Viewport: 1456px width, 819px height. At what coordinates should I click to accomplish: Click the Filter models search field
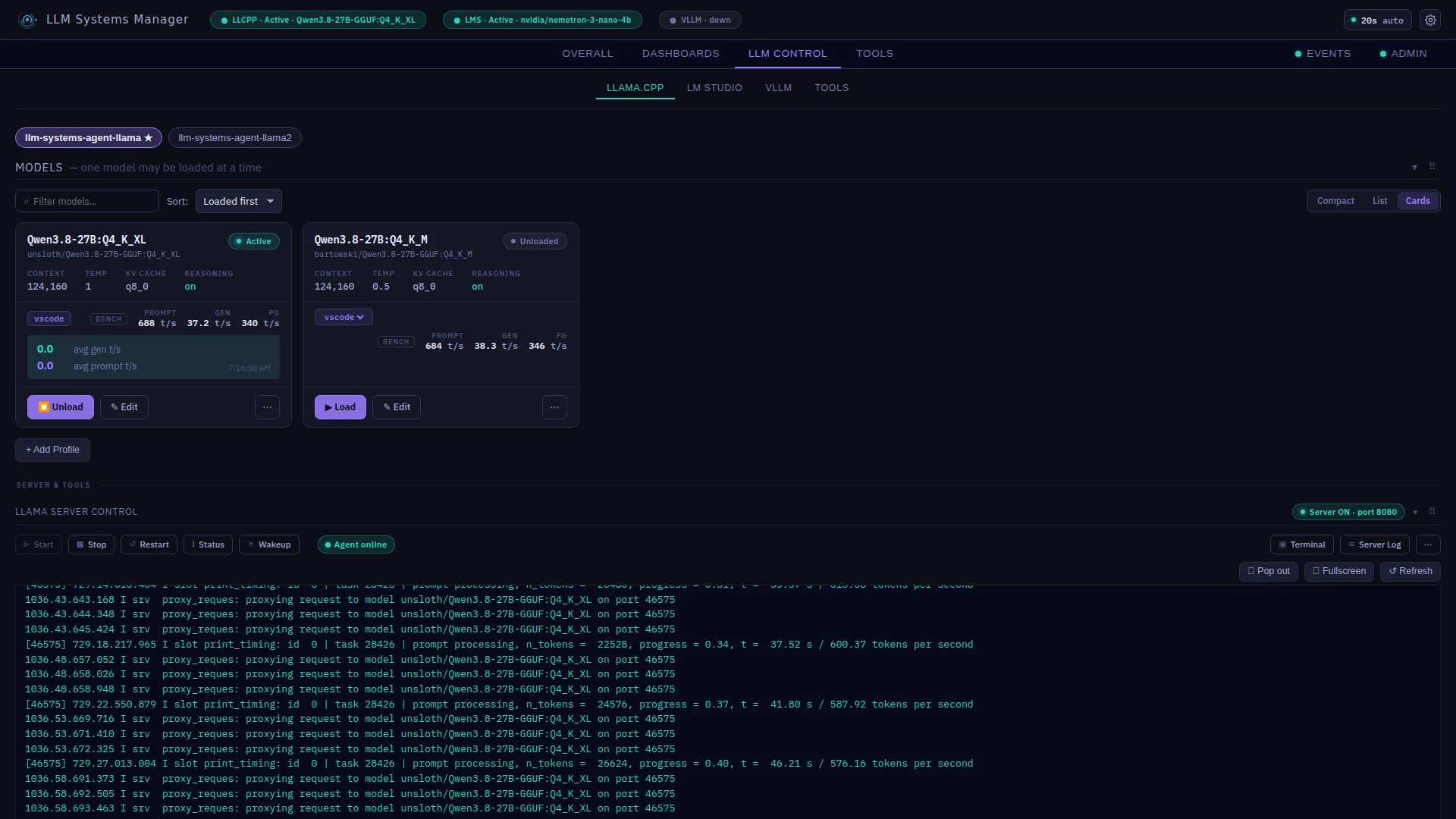(87, 201)
